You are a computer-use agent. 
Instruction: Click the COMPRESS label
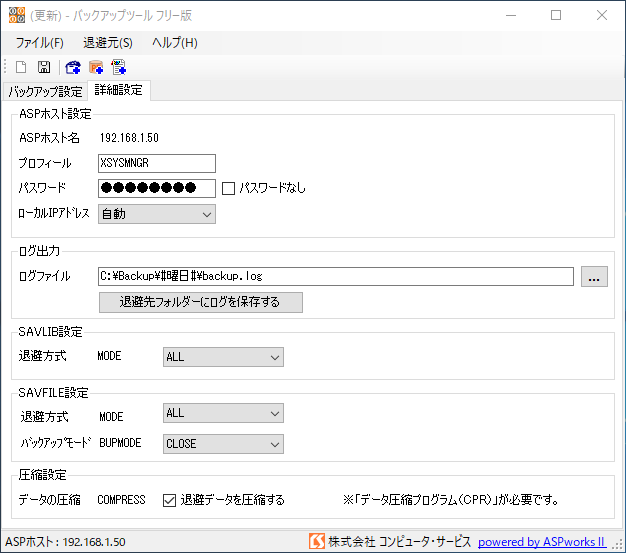pos(121,500)
